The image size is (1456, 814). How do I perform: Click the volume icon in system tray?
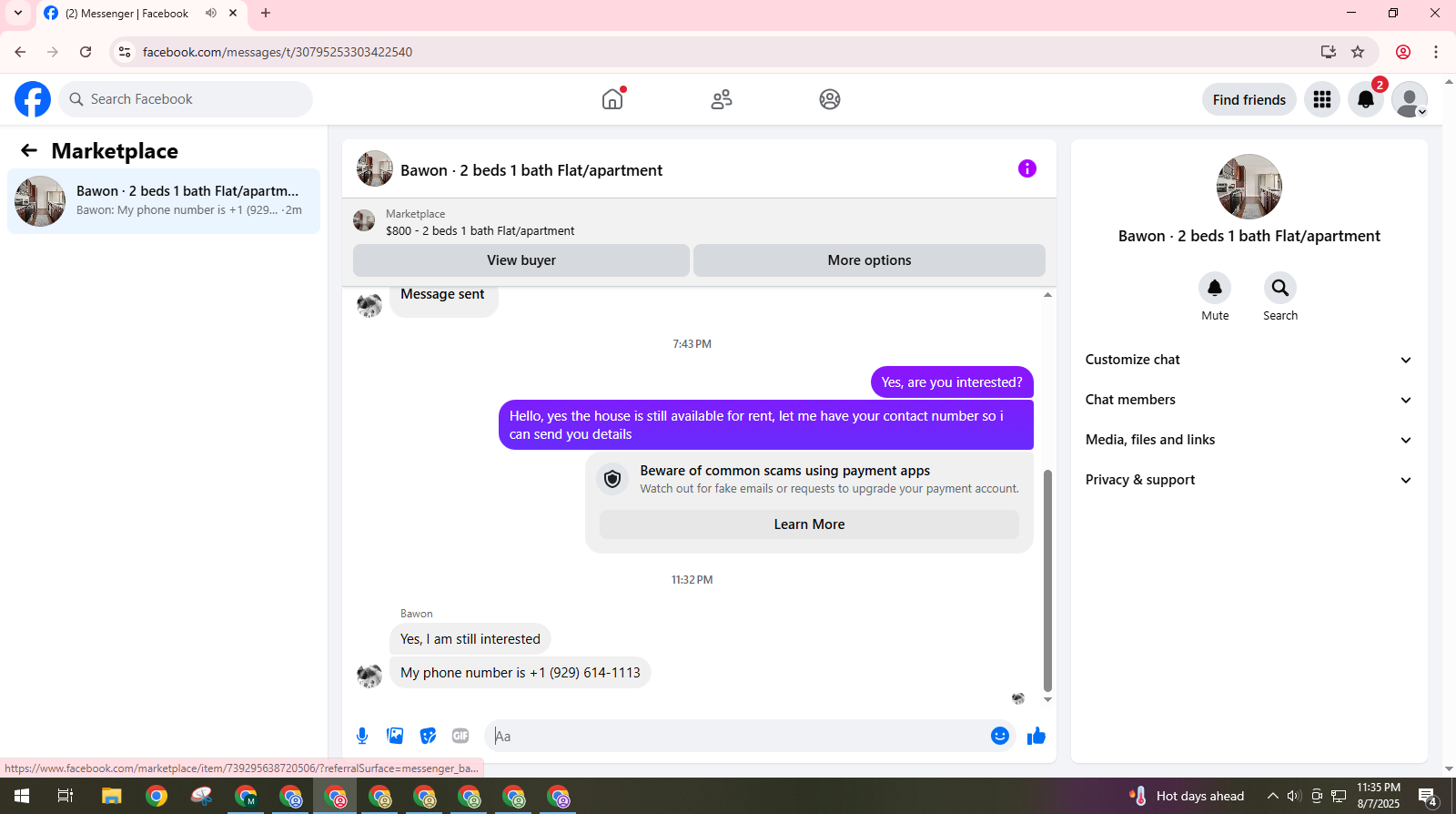tap(1294, 796)
